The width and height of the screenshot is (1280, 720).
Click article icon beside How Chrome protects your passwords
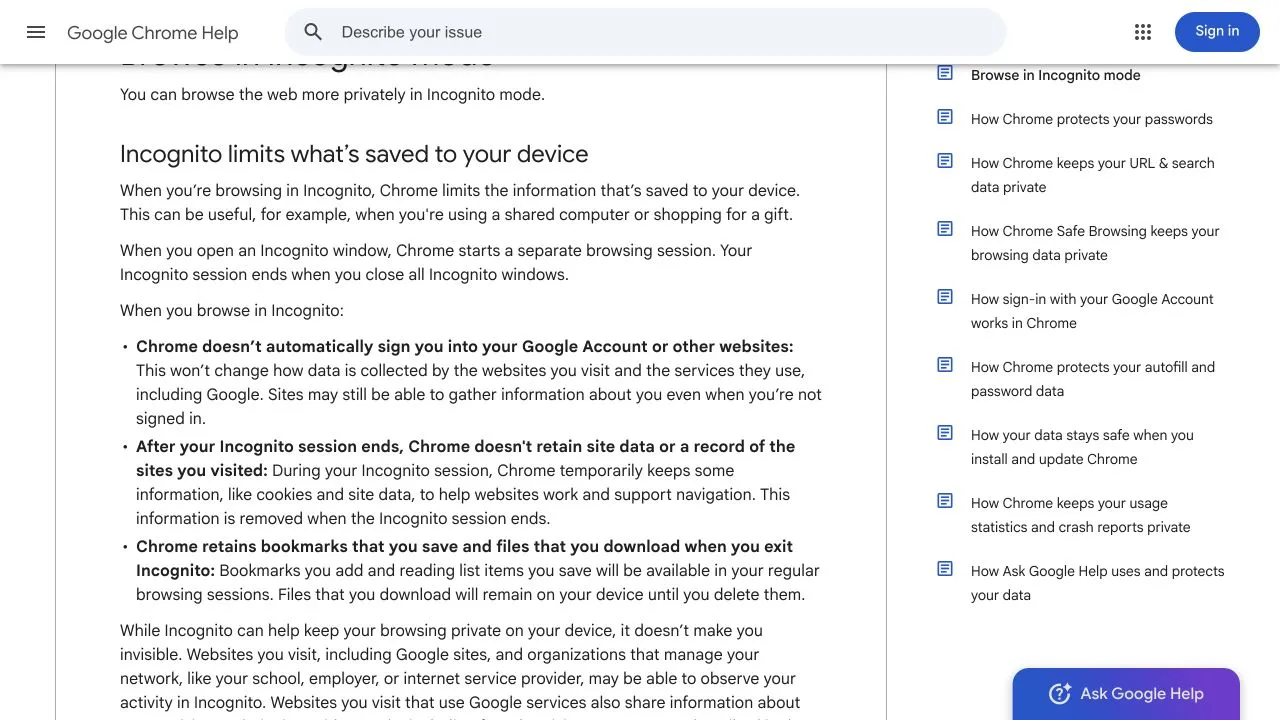(945, 117)
